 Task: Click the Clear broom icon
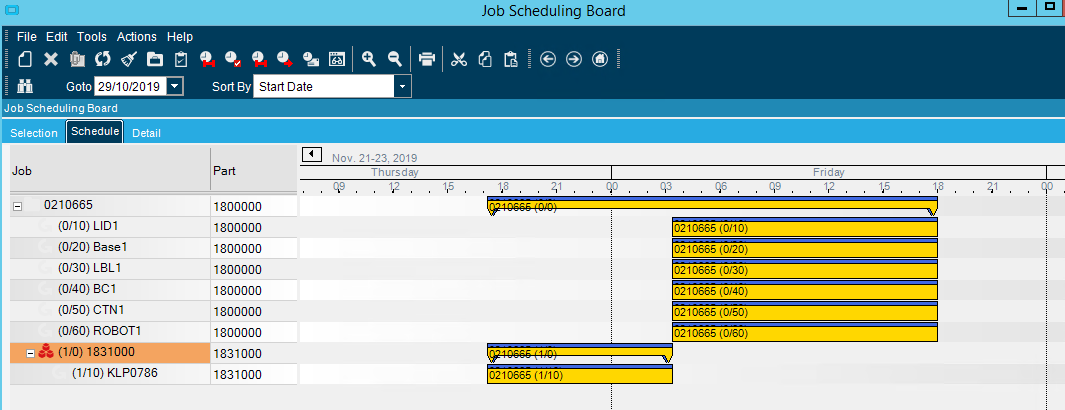pyautogui.click(x=128, y=59)
